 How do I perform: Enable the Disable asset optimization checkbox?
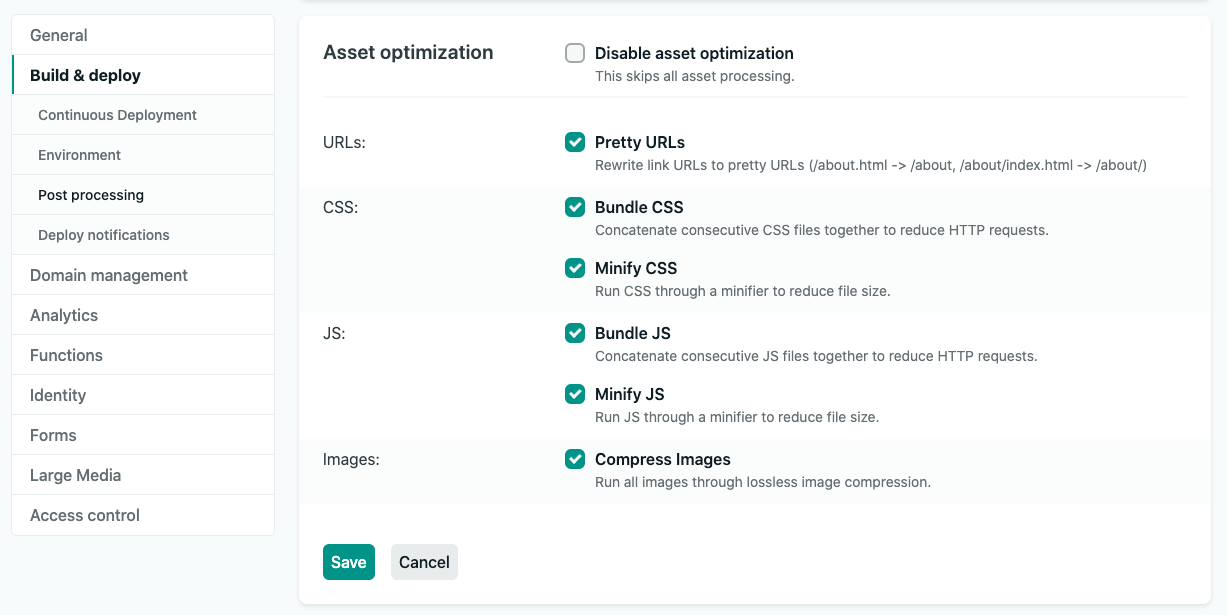tap(575, 53)
